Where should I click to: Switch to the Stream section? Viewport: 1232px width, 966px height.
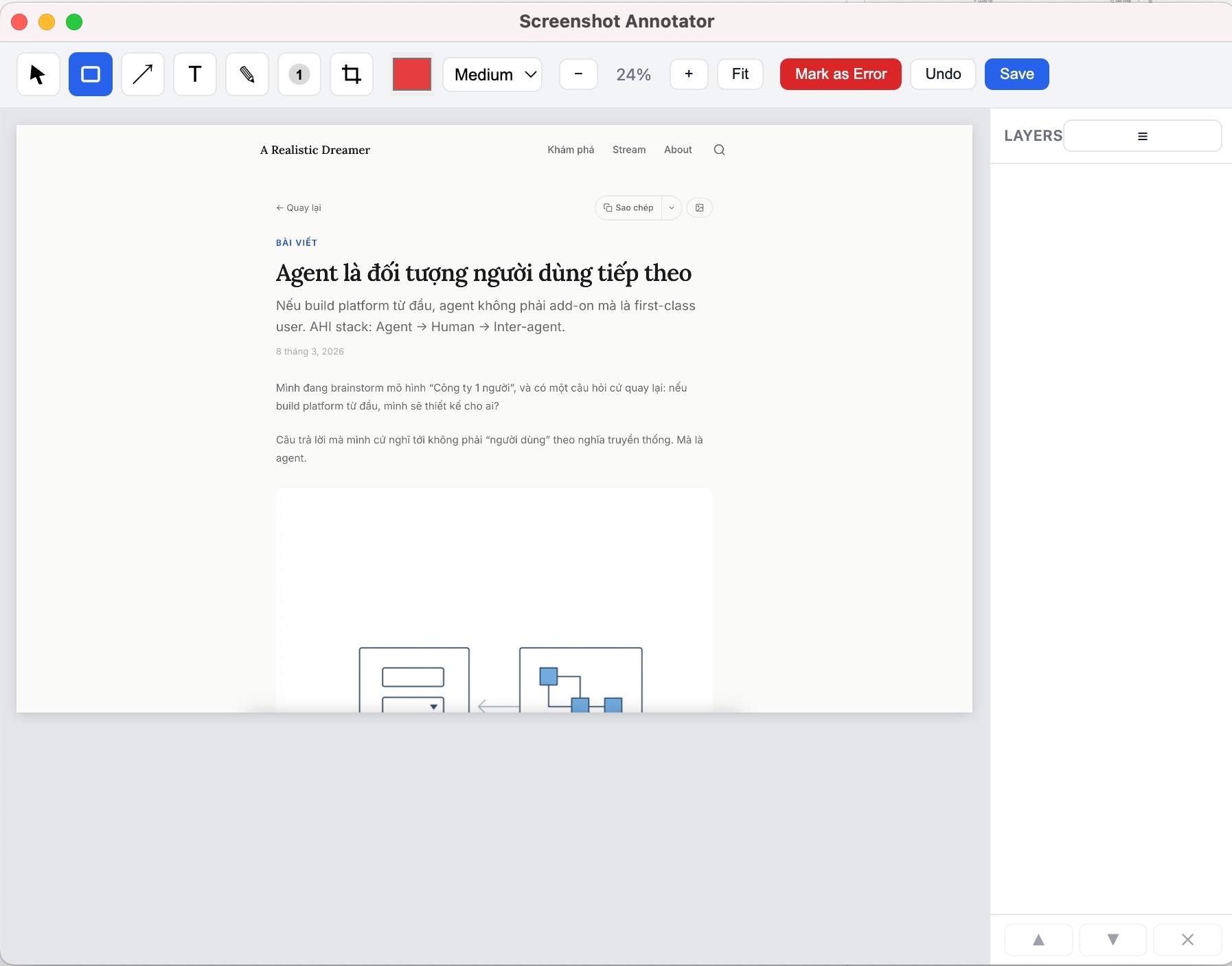[628, 149]
